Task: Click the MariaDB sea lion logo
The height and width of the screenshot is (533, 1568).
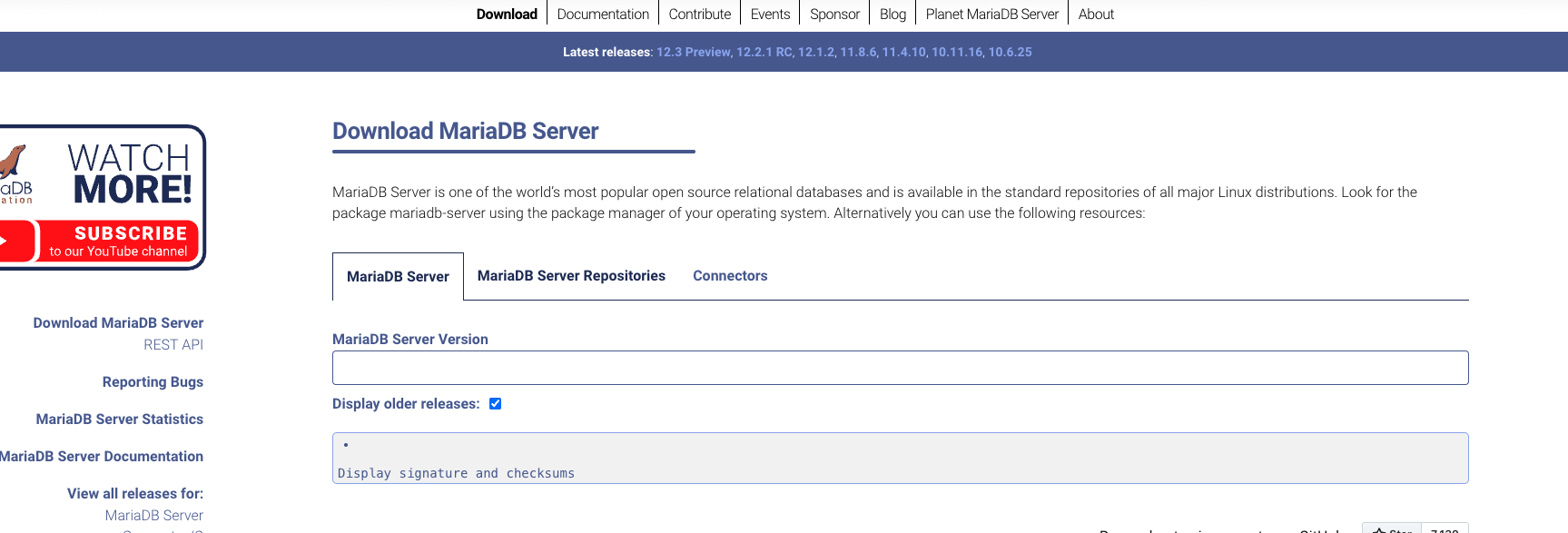Action: 13,163
